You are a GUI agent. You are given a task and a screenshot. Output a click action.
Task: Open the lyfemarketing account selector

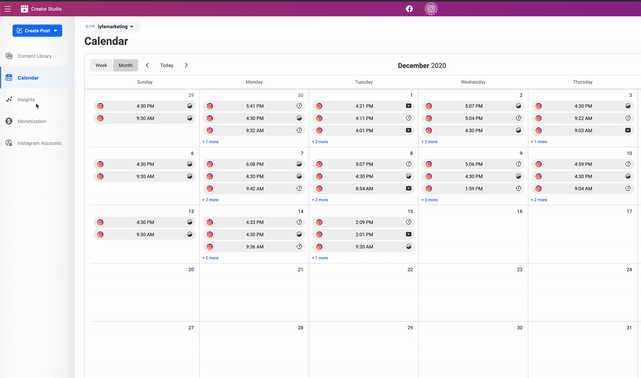tap(112, 27)
